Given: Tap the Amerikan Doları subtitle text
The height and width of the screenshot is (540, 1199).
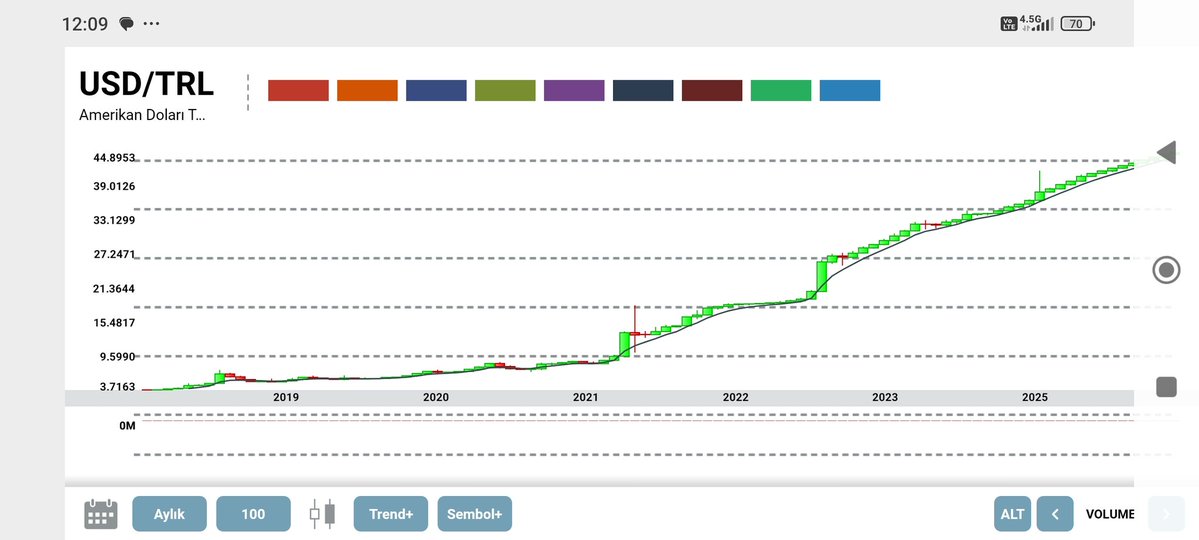Looking at the screenshot, I should click(x=142, y=115).
